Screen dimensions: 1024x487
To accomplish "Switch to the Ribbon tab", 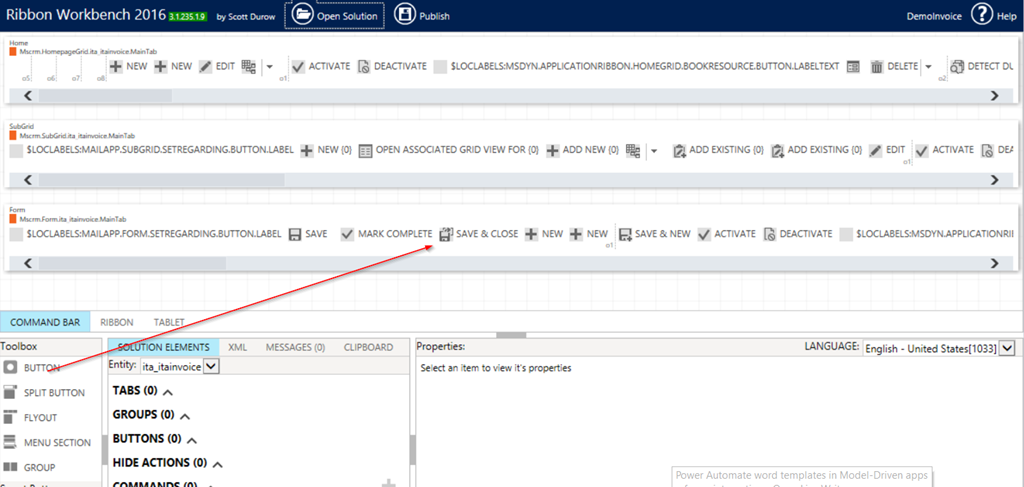I will pyautogui.click(x=117, y=322).
